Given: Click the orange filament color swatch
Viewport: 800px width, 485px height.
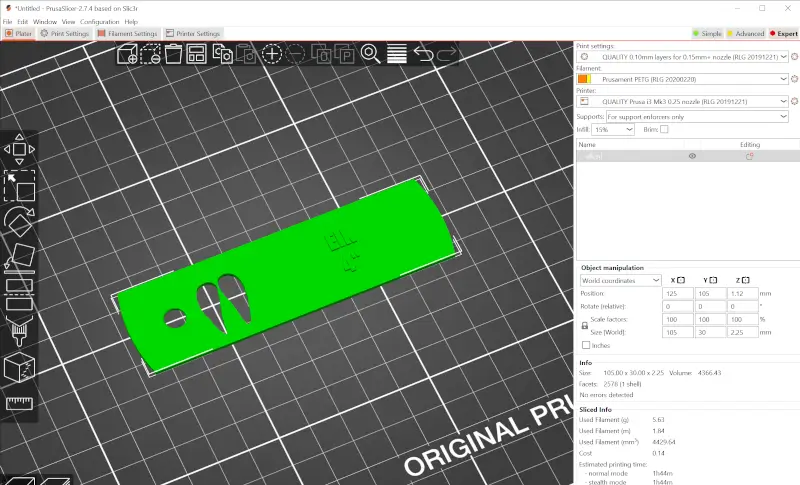Looking at the screenshot, I should [584, 79].
